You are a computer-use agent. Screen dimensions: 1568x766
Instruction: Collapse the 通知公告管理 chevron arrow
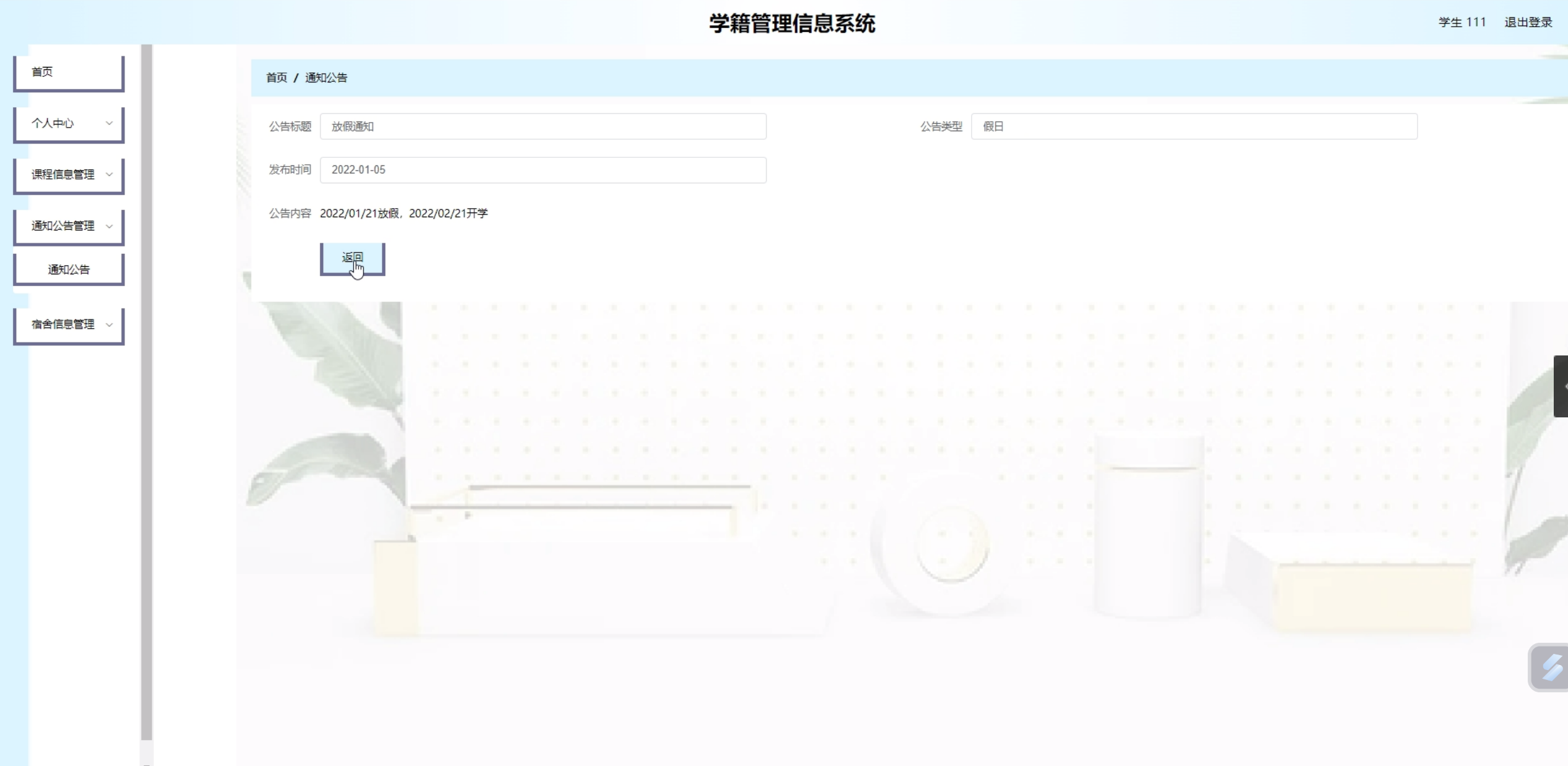click(109, 226)
